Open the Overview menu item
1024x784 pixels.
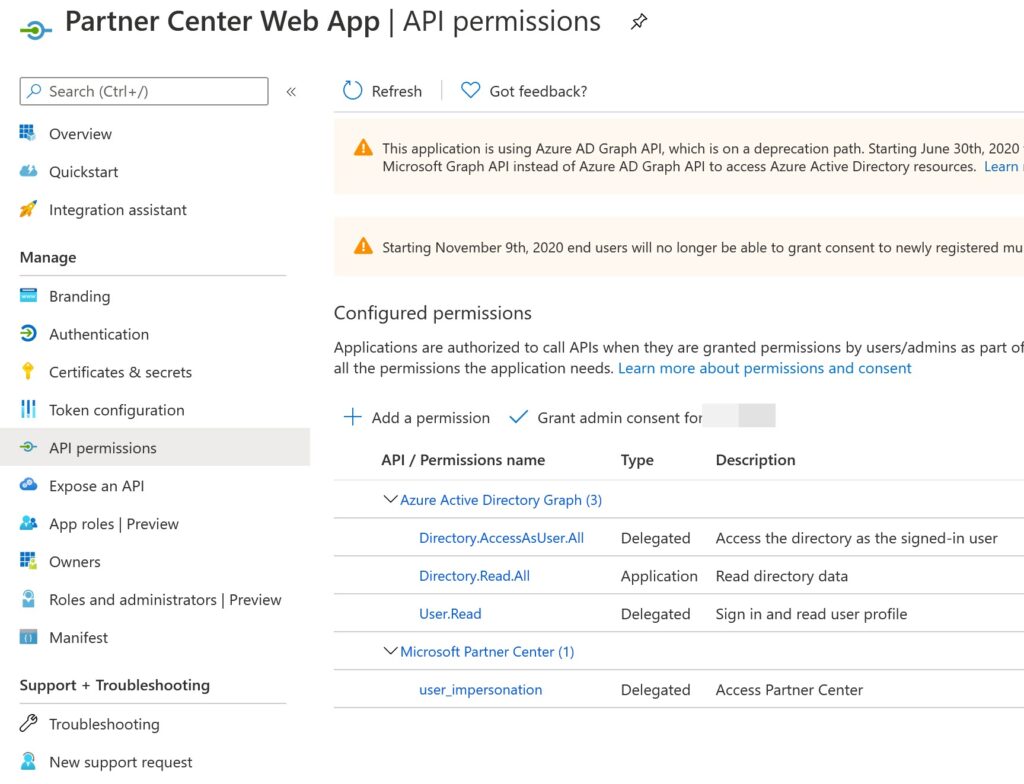click(80, 134)
